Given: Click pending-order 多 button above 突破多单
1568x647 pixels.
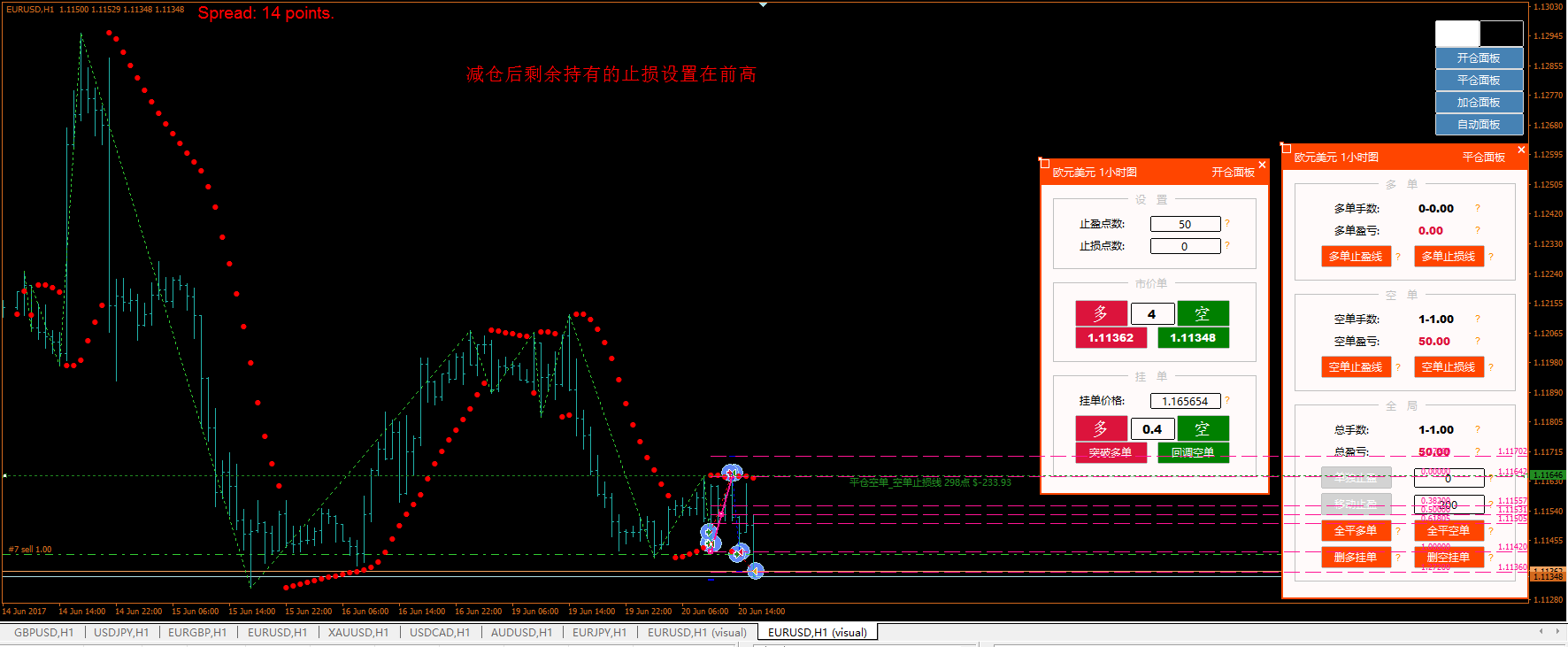Looking at the screenshot, I should point(1101,428).
